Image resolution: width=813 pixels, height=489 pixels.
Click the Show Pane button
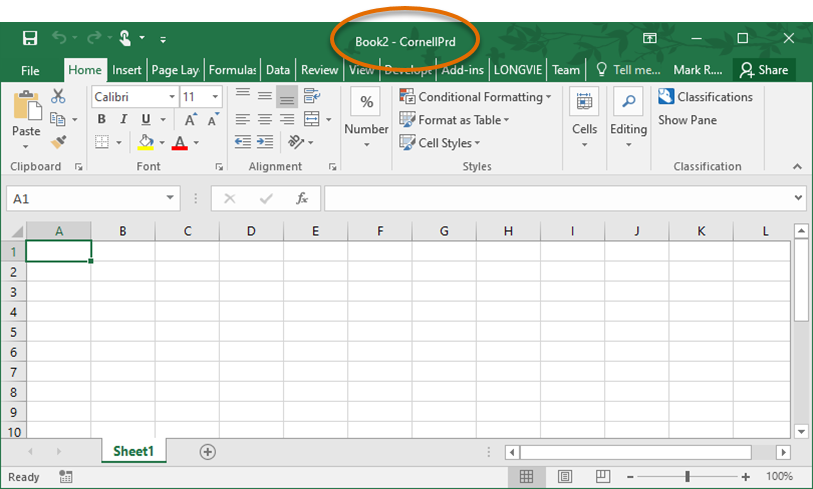pos(687,120)
